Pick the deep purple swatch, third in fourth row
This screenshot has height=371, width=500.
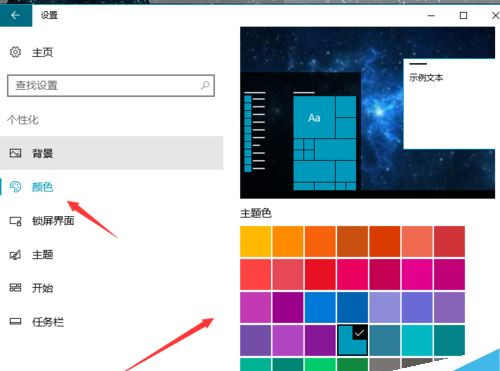click(x=320, y=340)
